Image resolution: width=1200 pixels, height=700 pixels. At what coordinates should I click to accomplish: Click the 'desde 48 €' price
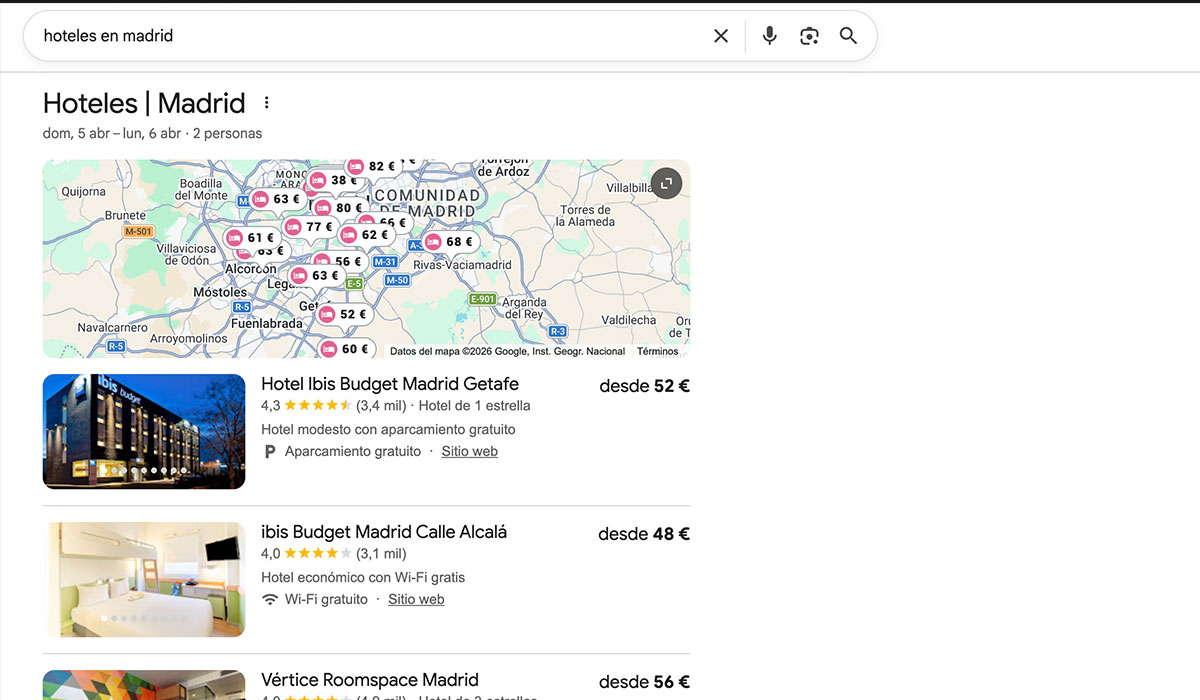(644, 534)
